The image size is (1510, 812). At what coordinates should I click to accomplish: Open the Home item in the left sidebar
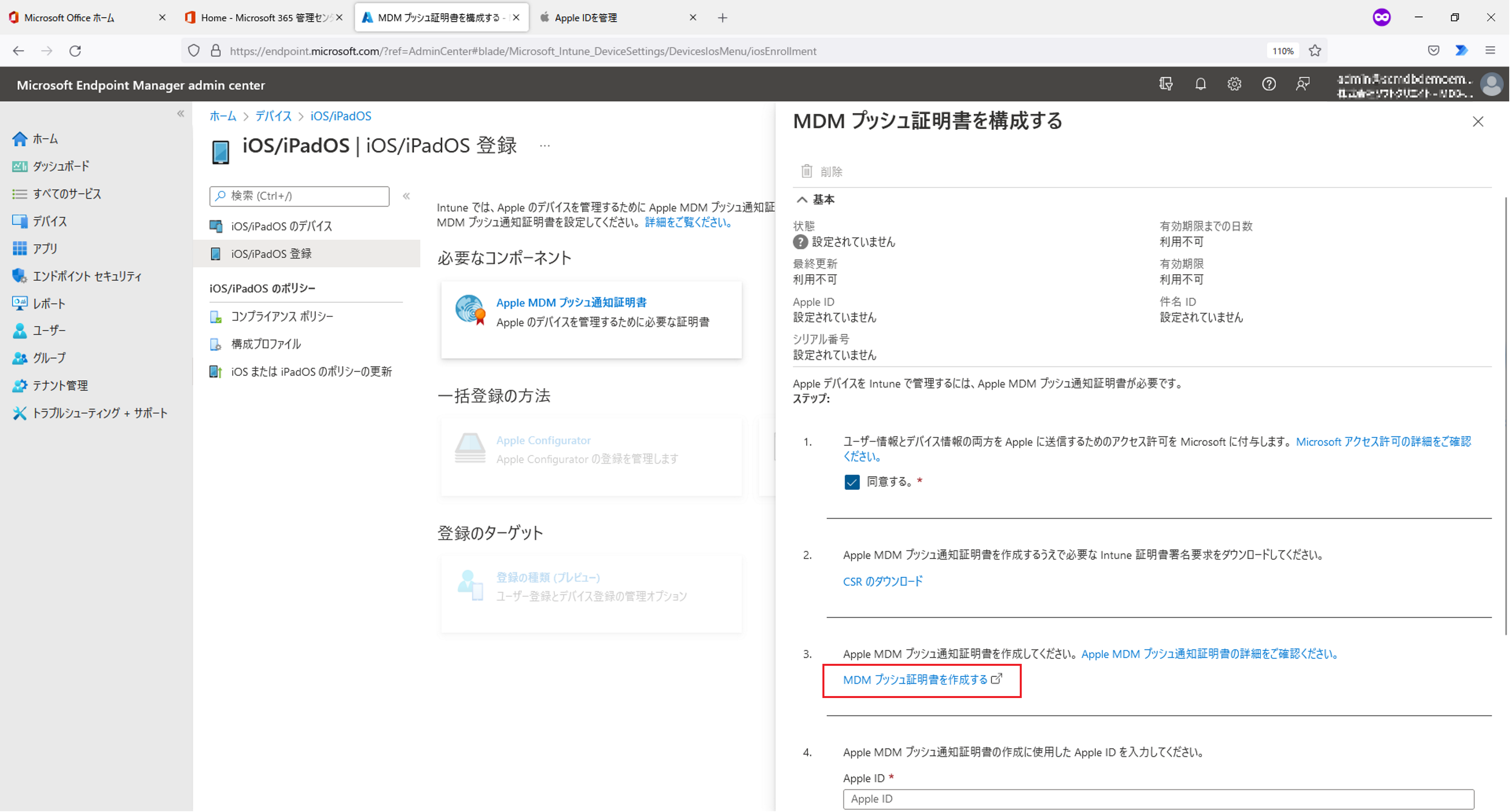point(35,139)
